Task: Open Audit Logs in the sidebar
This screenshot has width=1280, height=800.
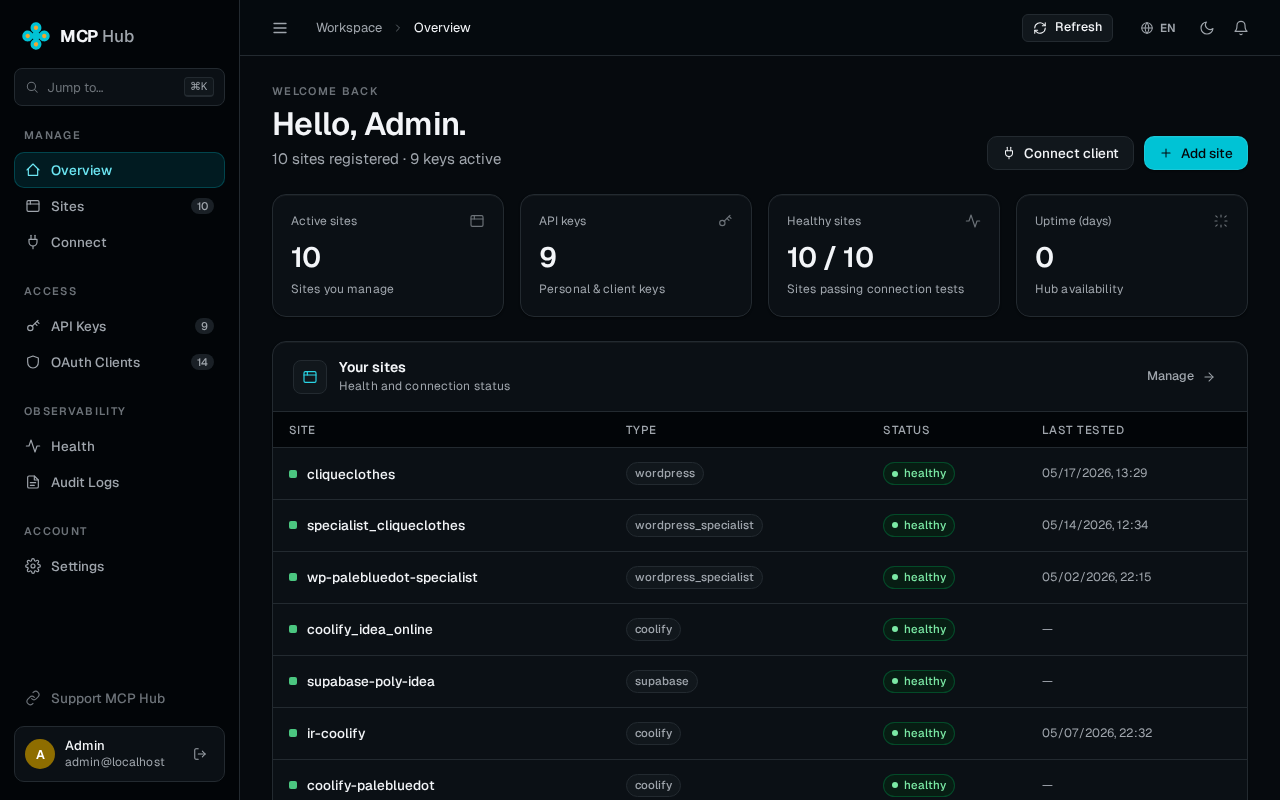Action: pyautogui.click(x=119, y=482)
